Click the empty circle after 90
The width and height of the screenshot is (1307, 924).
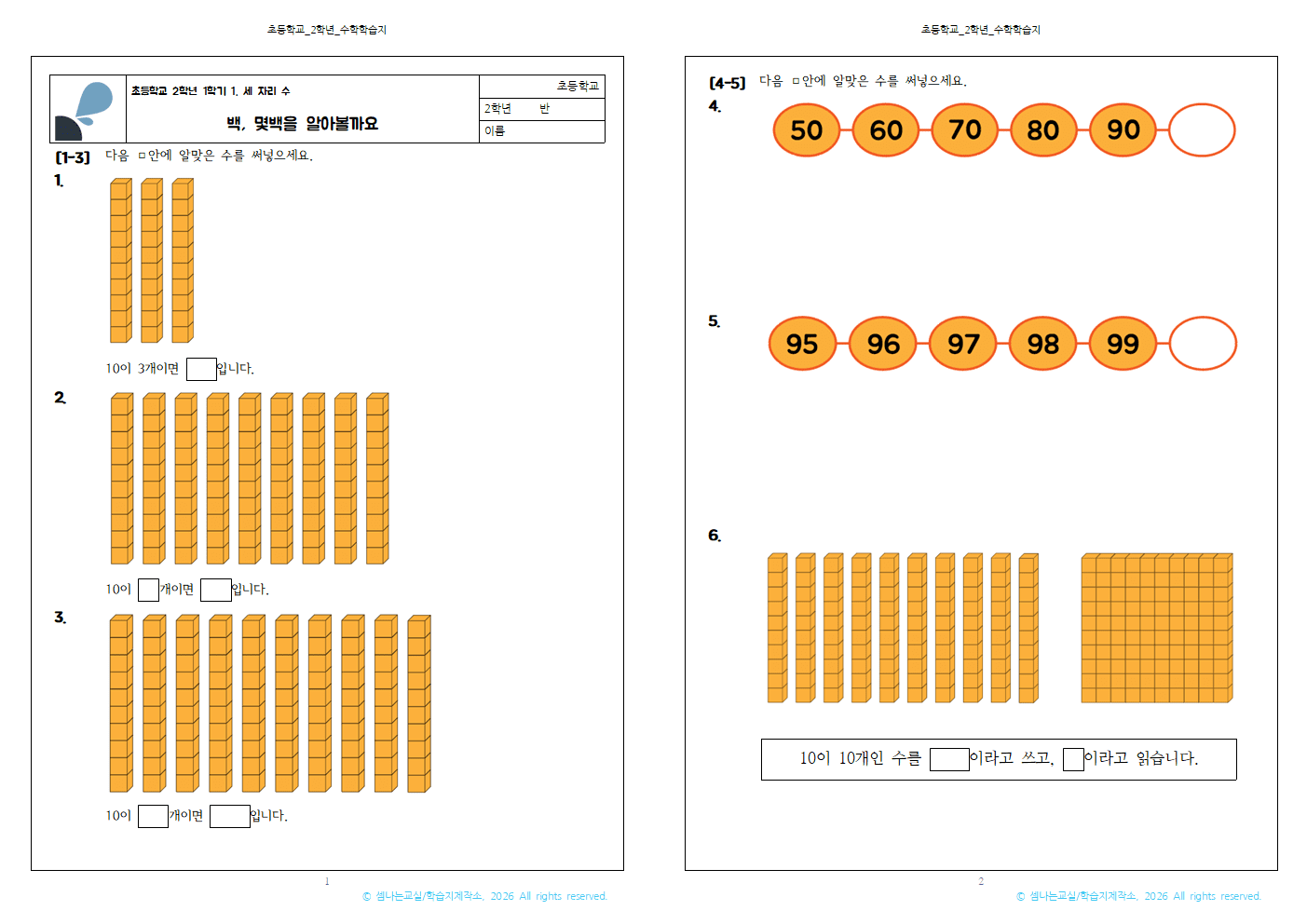coord(1202,130)
